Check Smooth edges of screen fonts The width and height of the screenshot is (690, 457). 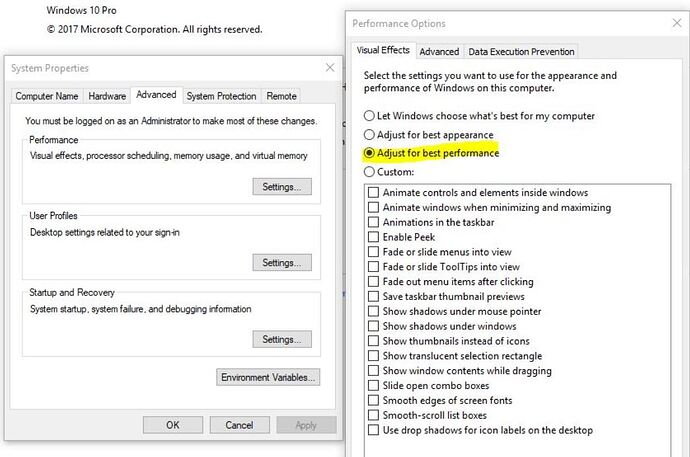point(374,401)
